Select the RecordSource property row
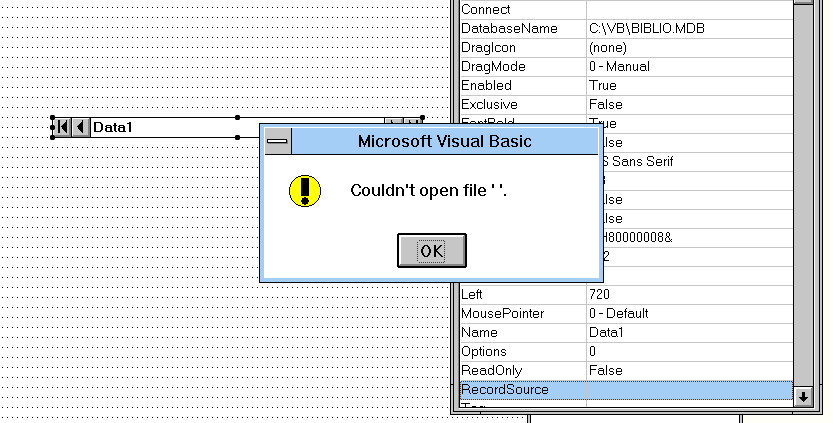 pos(626,390)
